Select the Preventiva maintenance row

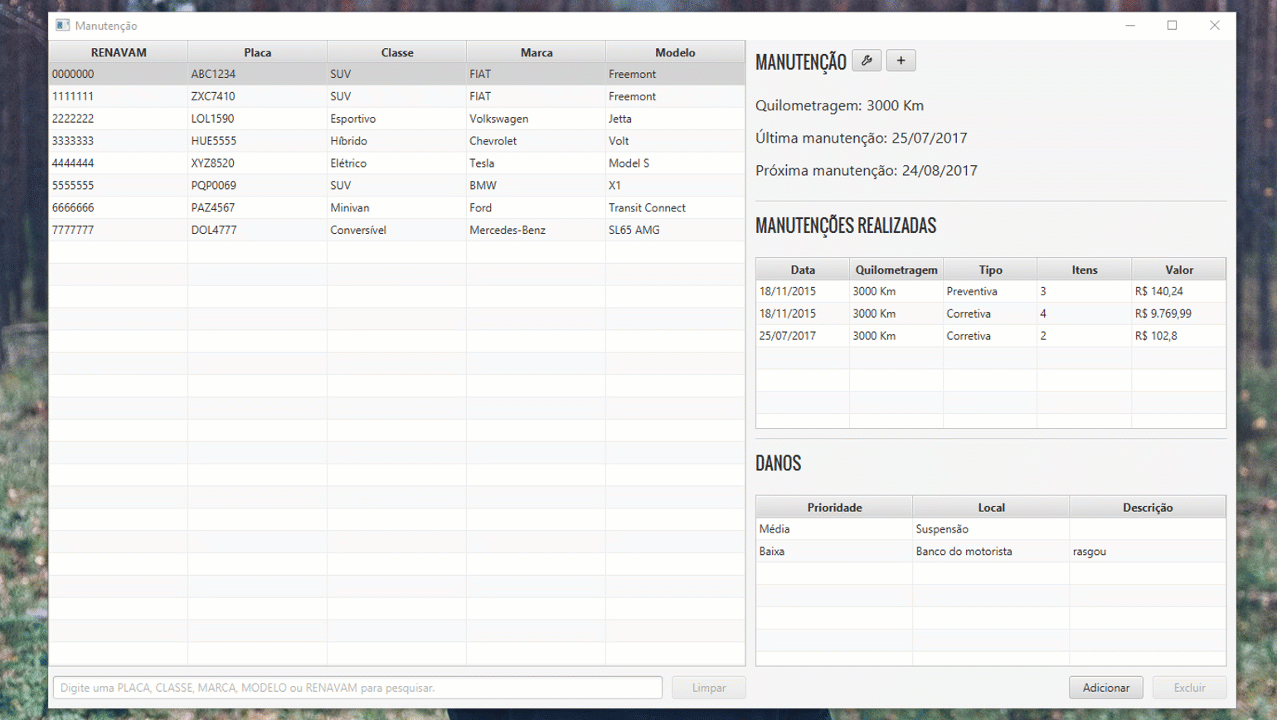click(991, 291)
